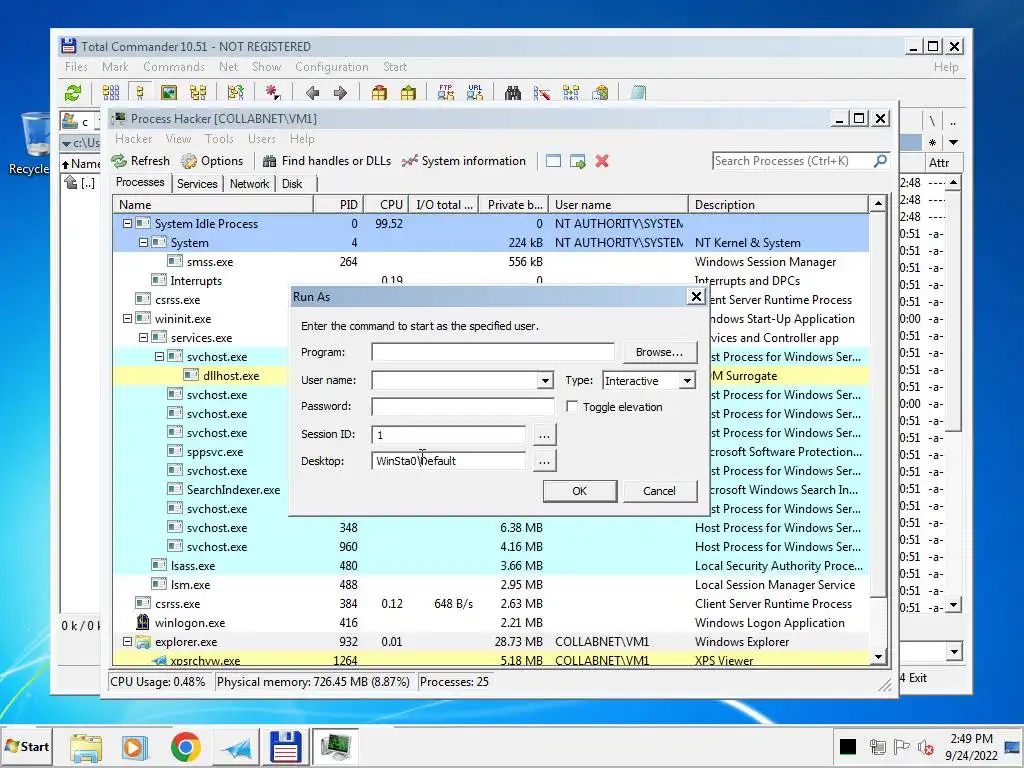Click Total Commander reread source (green arrows) icon
The width and height of the screenshot is (1024, 768).
point(73,93)
